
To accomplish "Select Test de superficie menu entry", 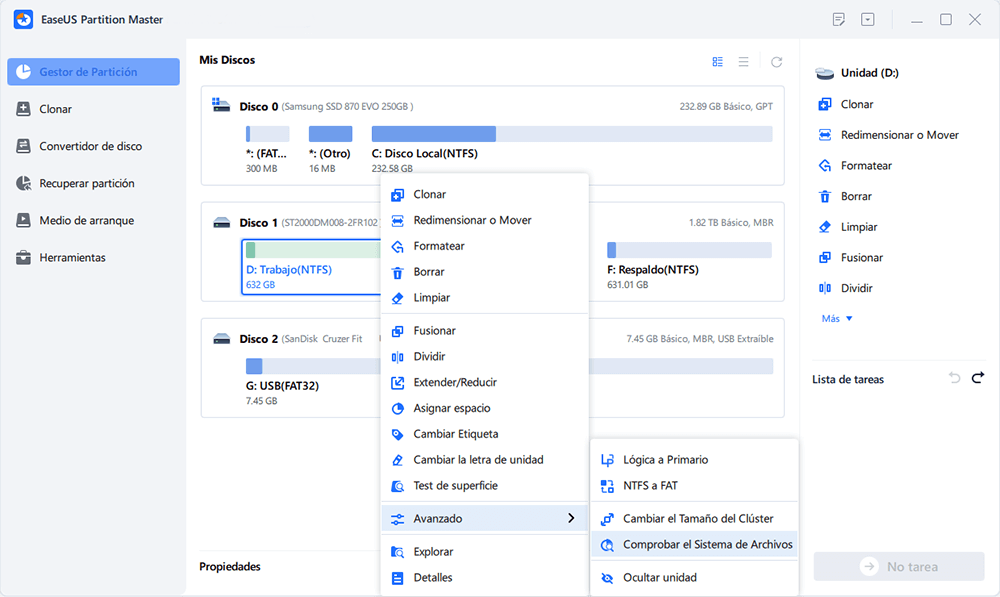I will pyautogui.click(x=484, y=485).
